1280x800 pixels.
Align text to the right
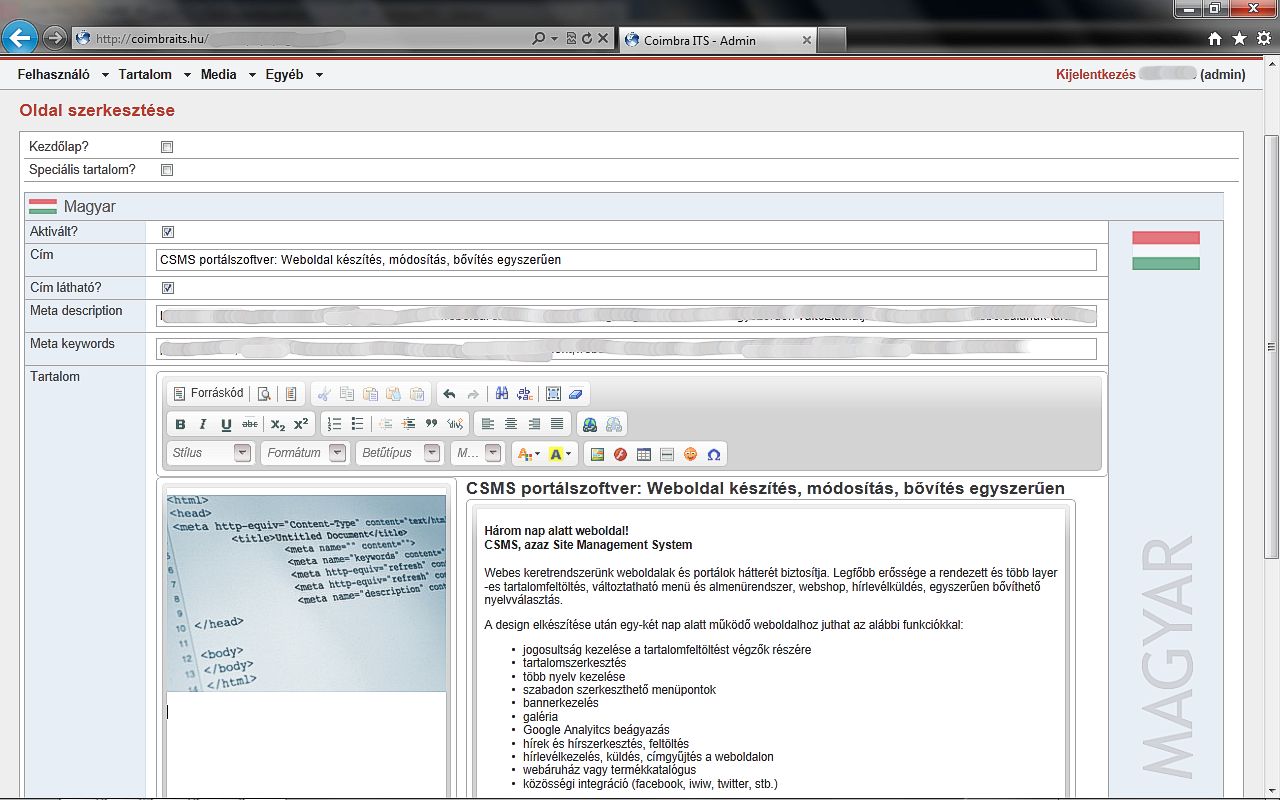pyautogui.click(x=534, y=424)
